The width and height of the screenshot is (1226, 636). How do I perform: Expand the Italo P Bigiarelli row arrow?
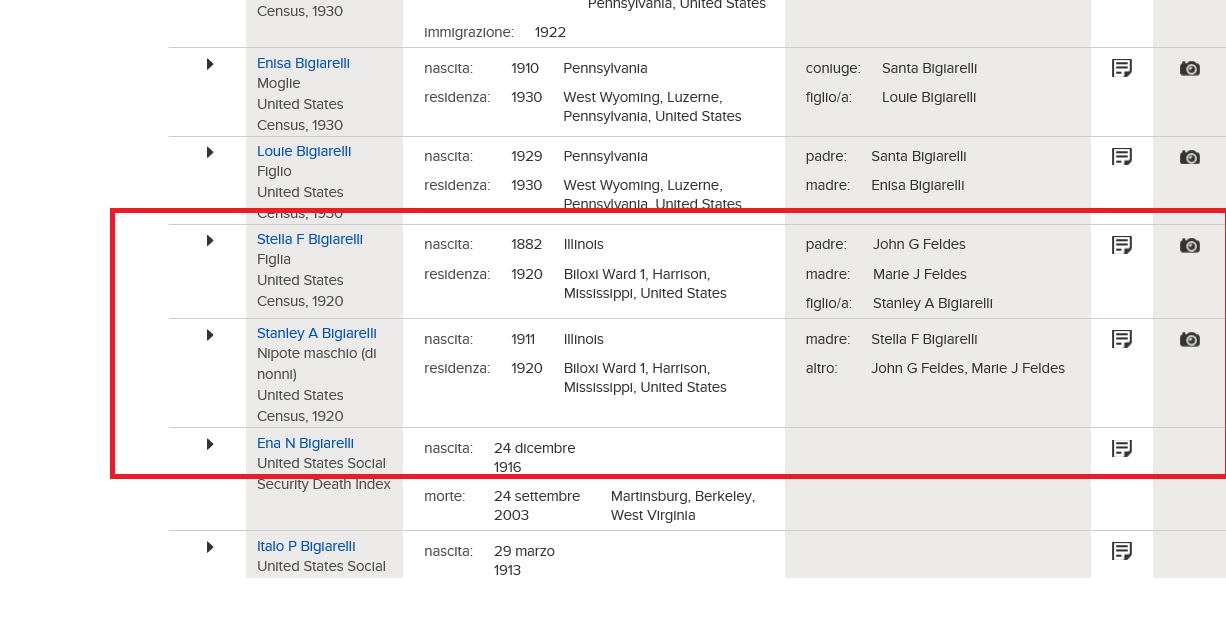click(x=210, y=547)
